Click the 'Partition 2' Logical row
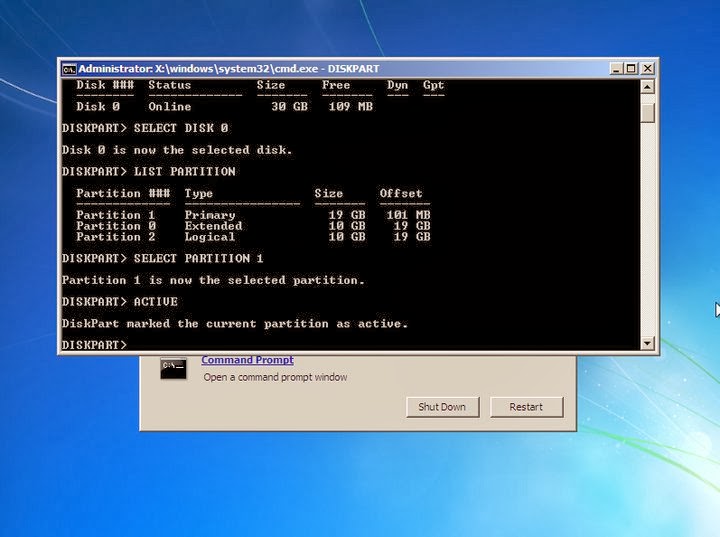Screen dimensions: 720x537 coord(253,237)
